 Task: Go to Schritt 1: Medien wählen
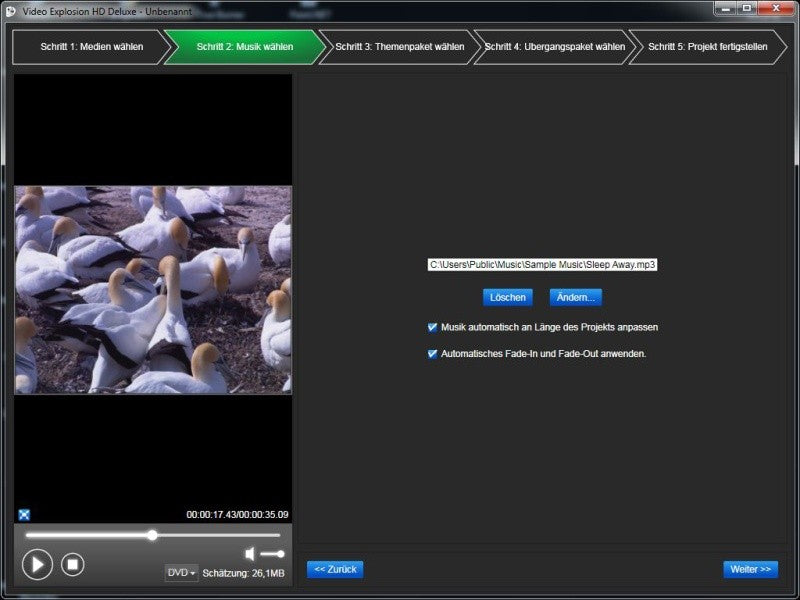92,47
